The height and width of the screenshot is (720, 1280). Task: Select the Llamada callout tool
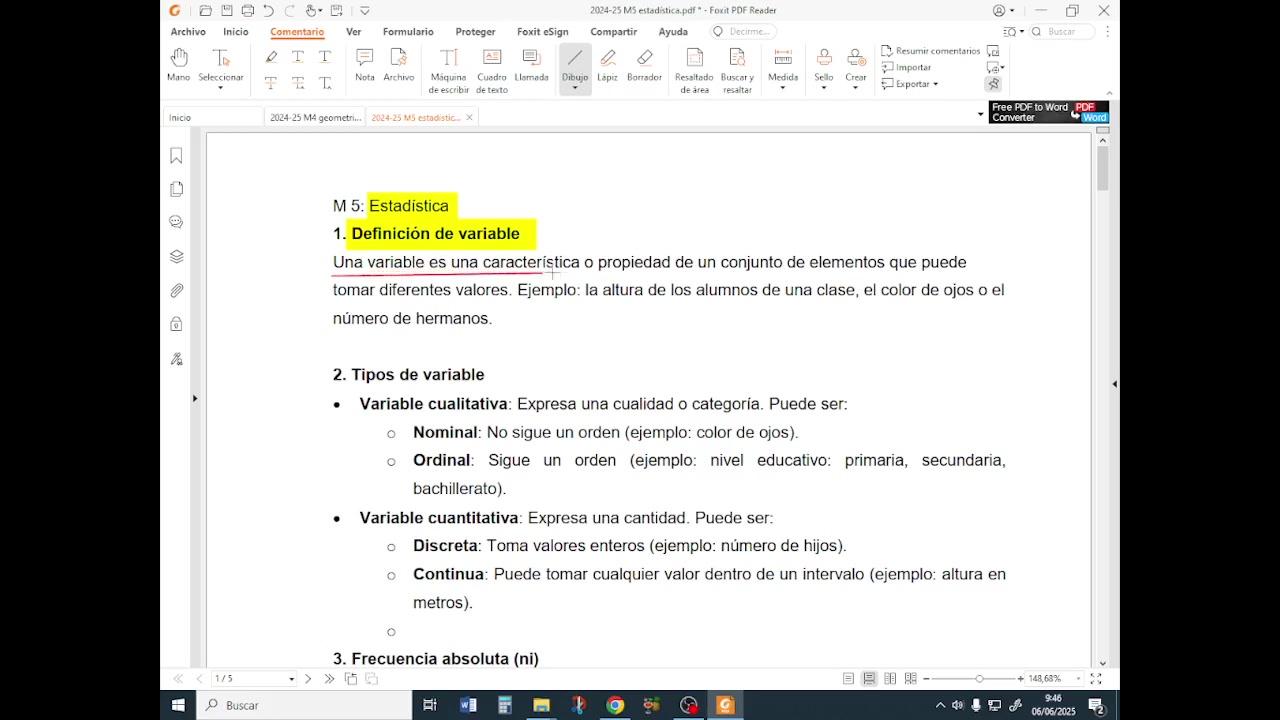click(531, 65)
